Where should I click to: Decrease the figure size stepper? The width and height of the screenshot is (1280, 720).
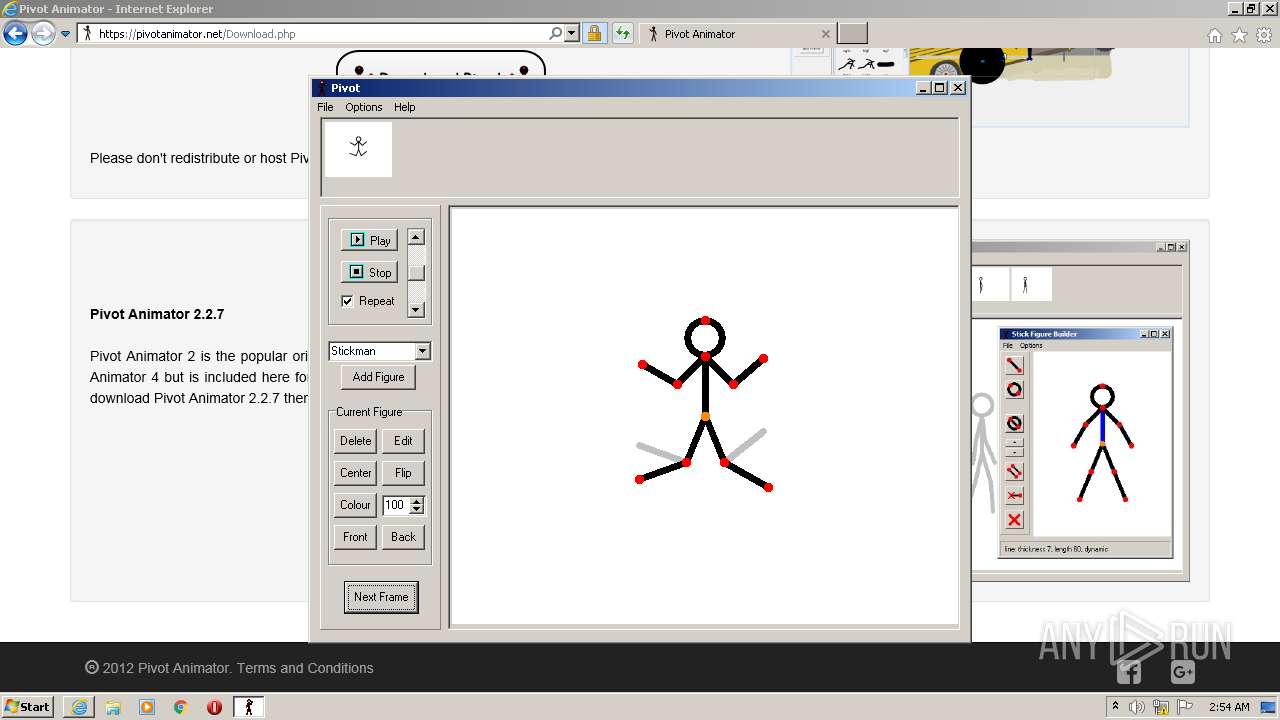coord(417,510)
